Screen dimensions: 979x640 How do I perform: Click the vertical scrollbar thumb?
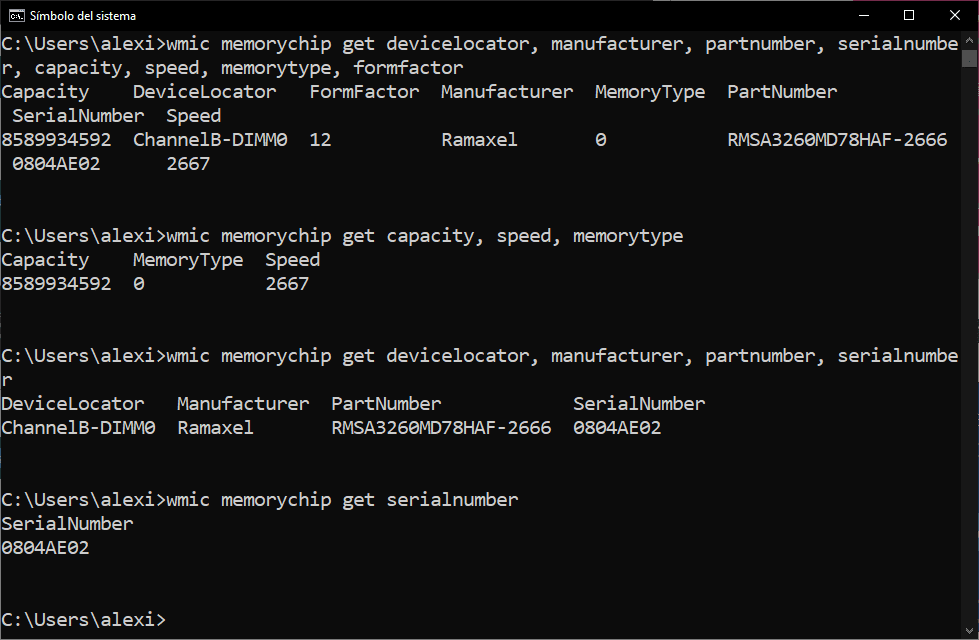pos(969,58)
